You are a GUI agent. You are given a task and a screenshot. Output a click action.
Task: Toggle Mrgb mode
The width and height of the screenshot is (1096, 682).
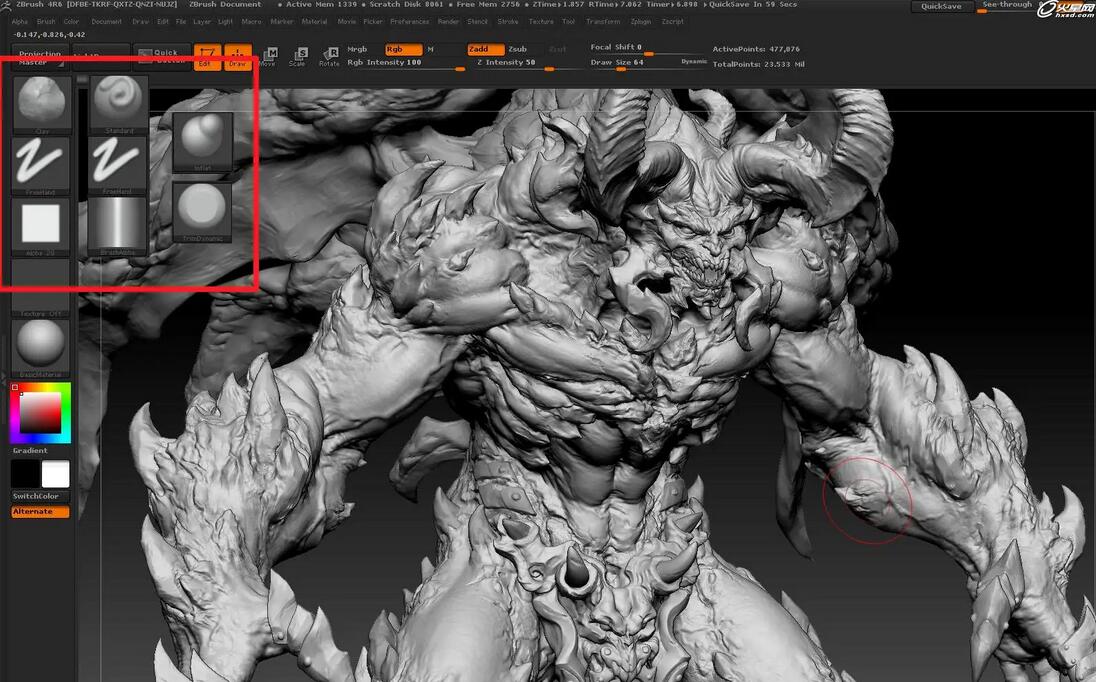pos(357,50)
